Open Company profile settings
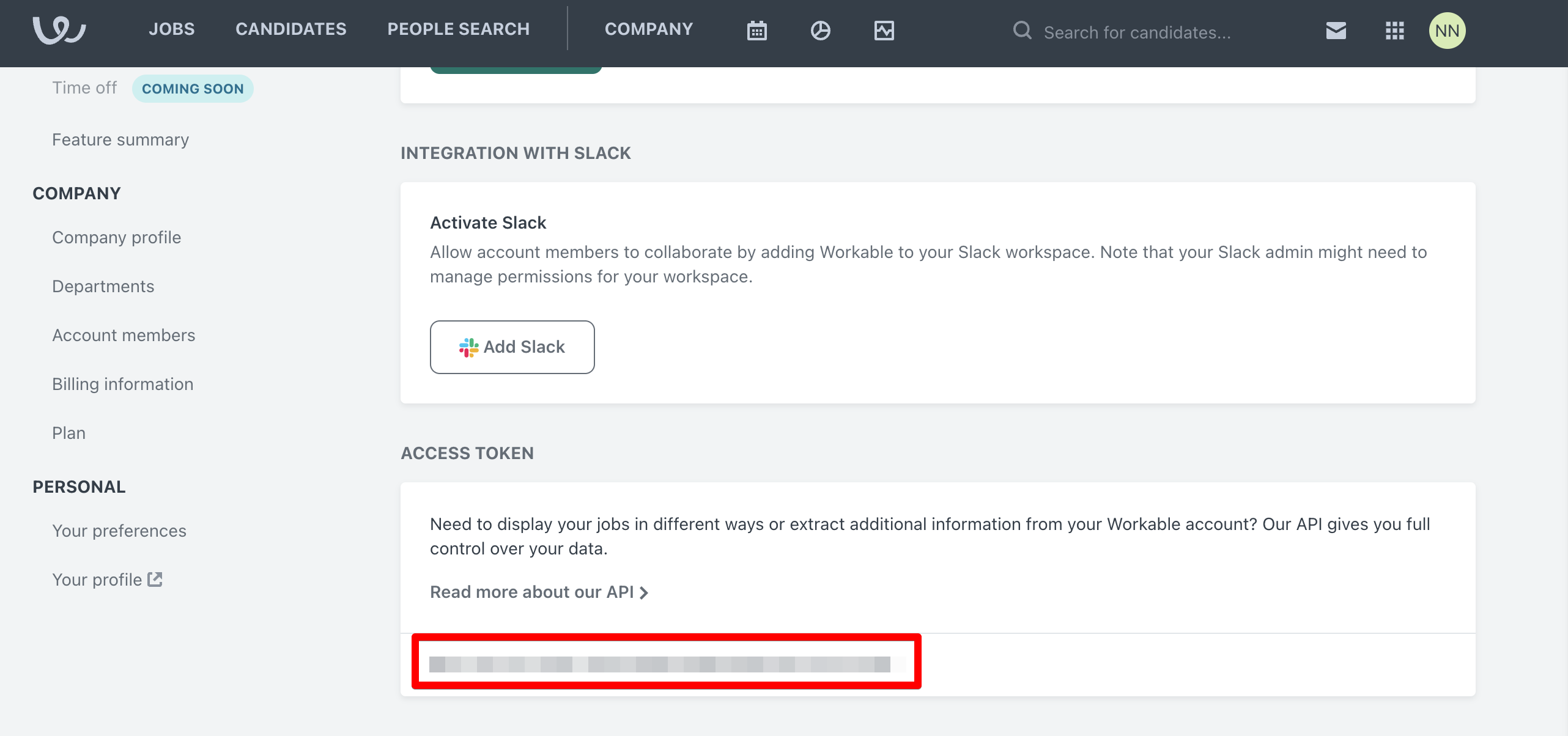Image resolution: width=1568 pixels, height=736 pixels. point(116,237)
